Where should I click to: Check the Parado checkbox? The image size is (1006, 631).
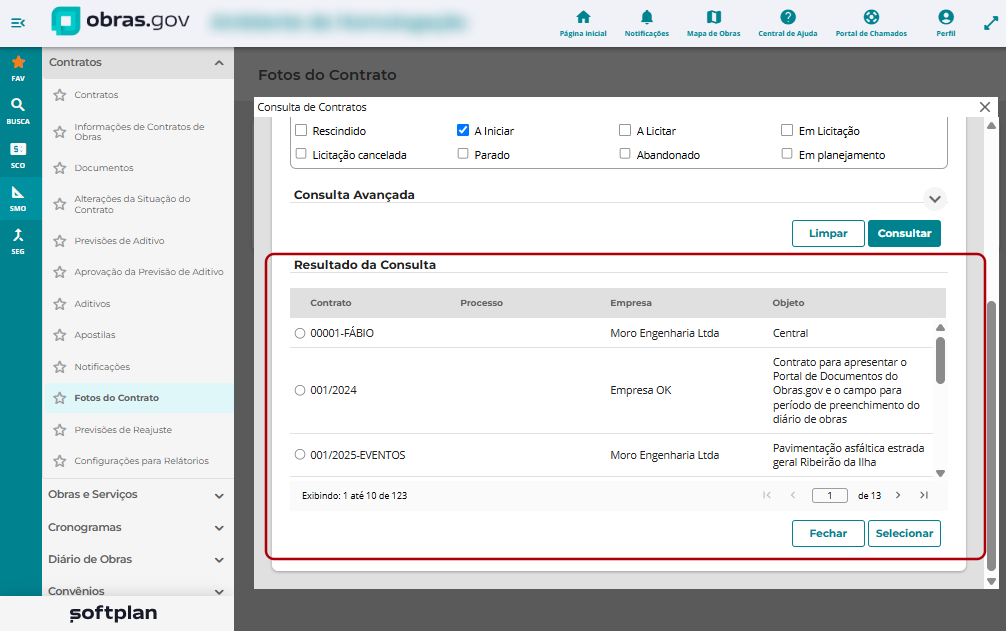point(463,154)
